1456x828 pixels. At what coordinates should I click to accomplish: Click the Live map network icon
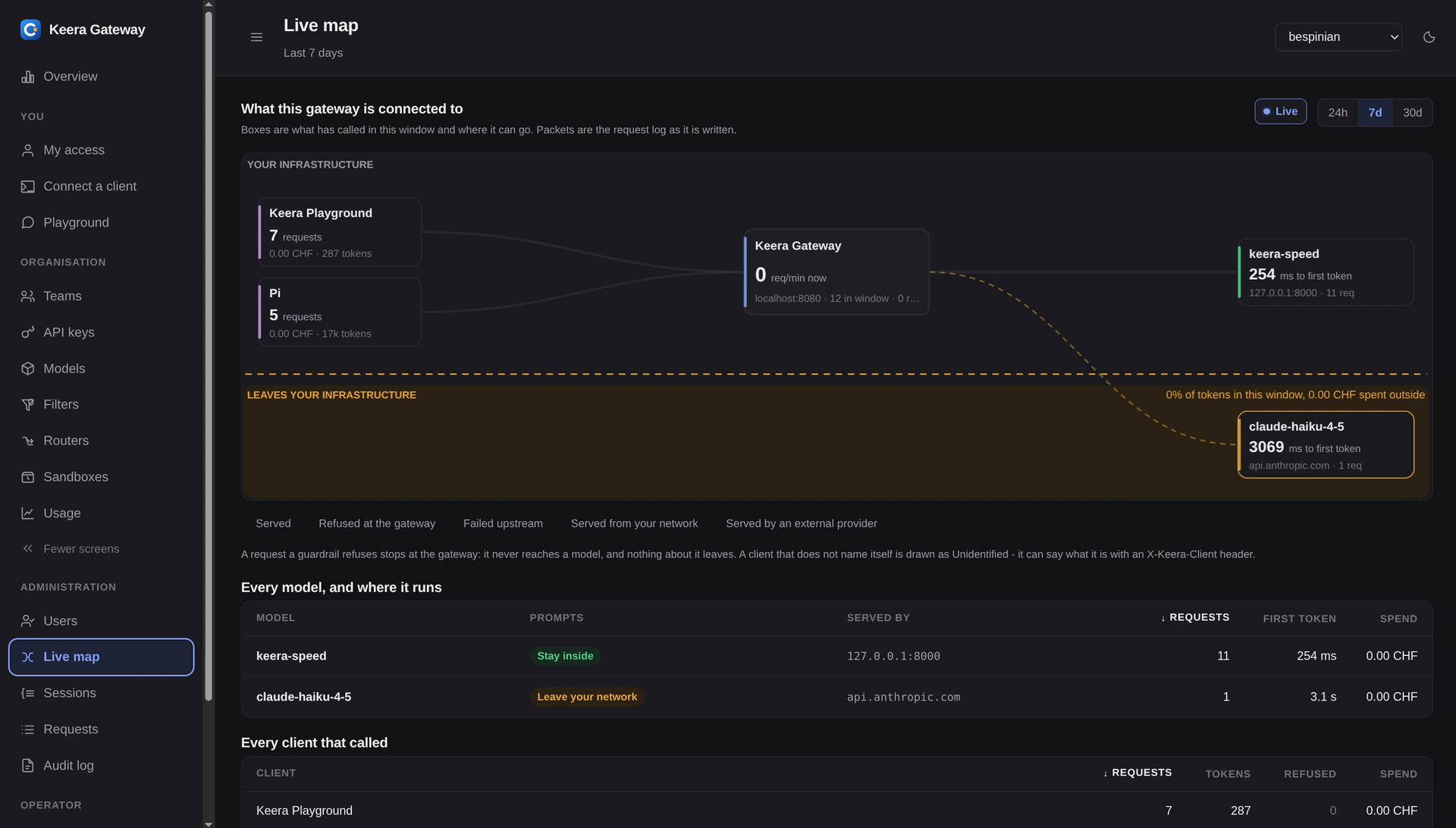(x=28, y=657)
